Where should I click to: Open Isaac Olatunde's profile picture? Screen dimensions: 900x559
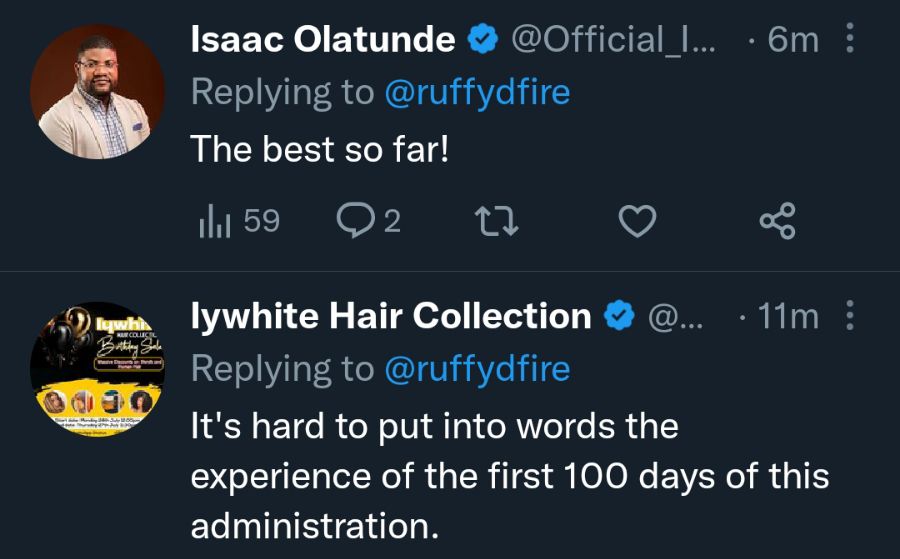point(98,92)
